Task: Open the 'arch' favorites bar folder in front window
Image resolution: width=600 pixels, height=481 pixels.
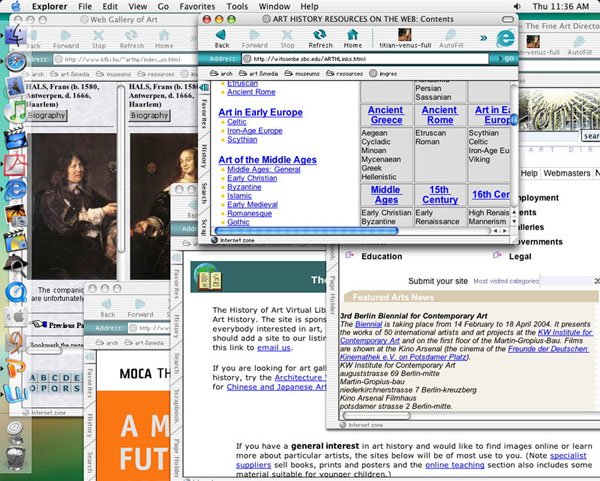Action: click(x=221, y=73)
